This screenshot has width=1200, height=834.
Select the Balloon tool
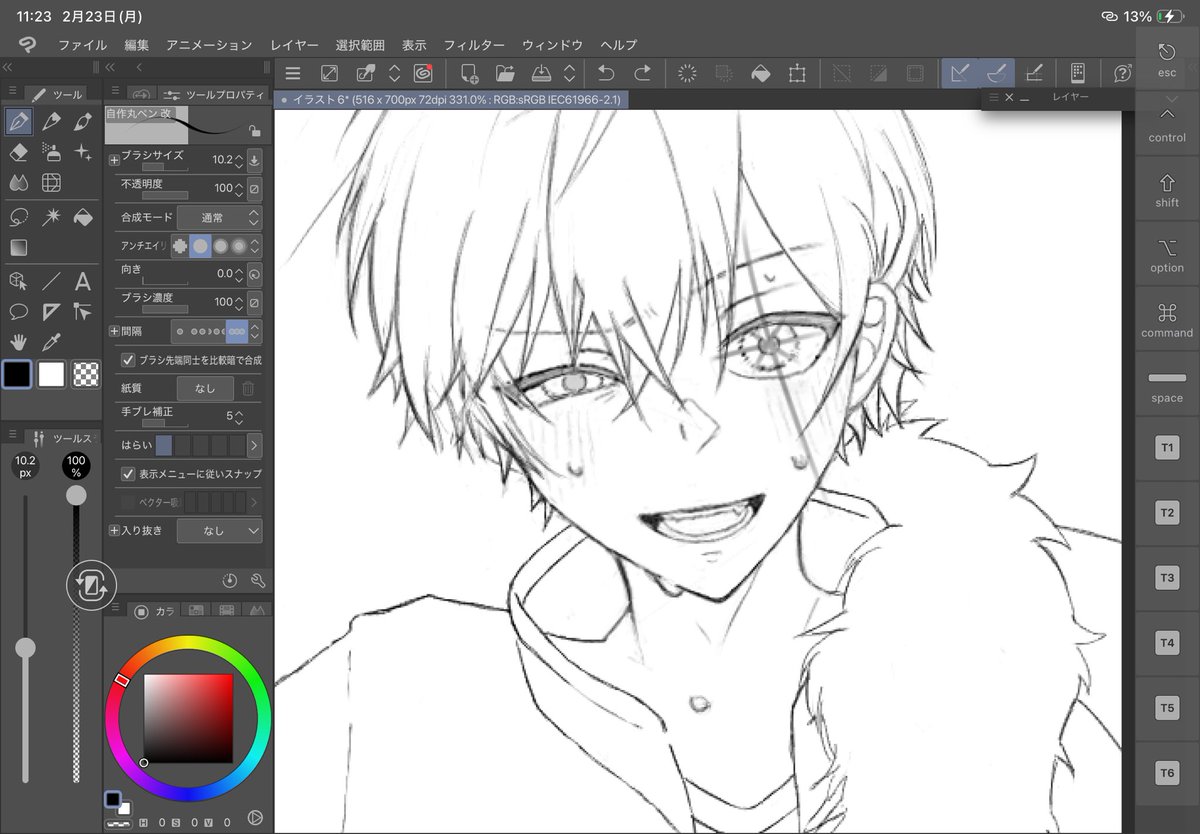coord(18,312)
